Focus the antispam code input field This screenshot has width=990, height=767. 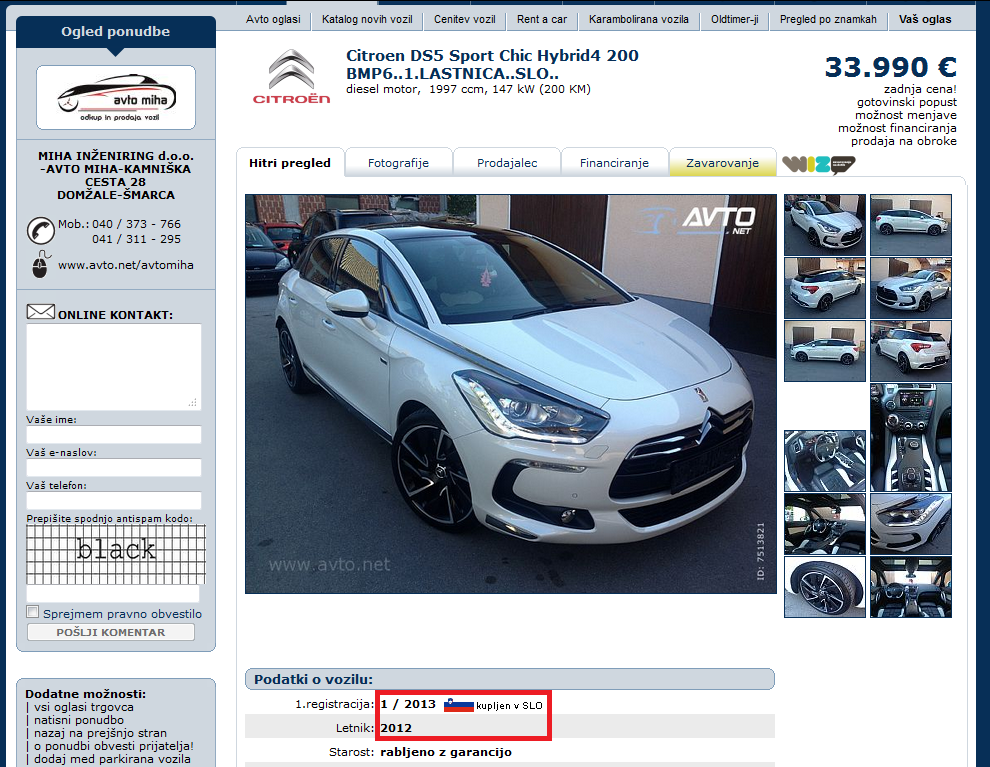tap(113, 593)
